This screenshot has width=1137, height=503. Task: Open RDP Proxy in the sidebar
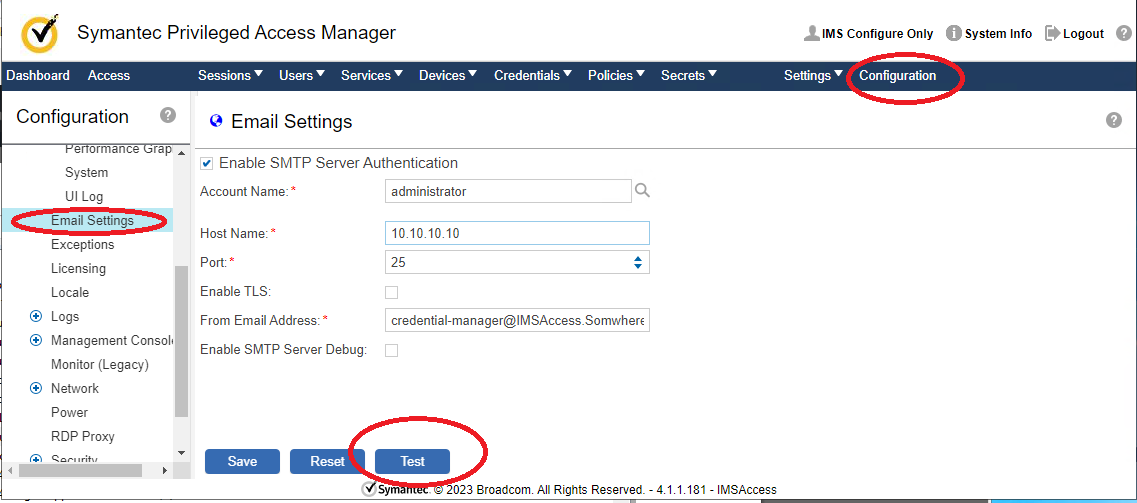[83, 436]
